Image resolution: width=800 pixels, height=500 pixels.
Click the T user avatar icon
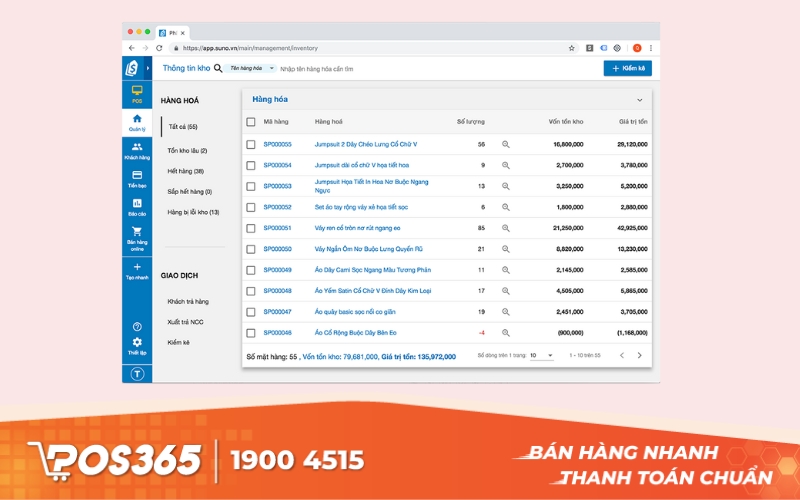click(137, 374)
